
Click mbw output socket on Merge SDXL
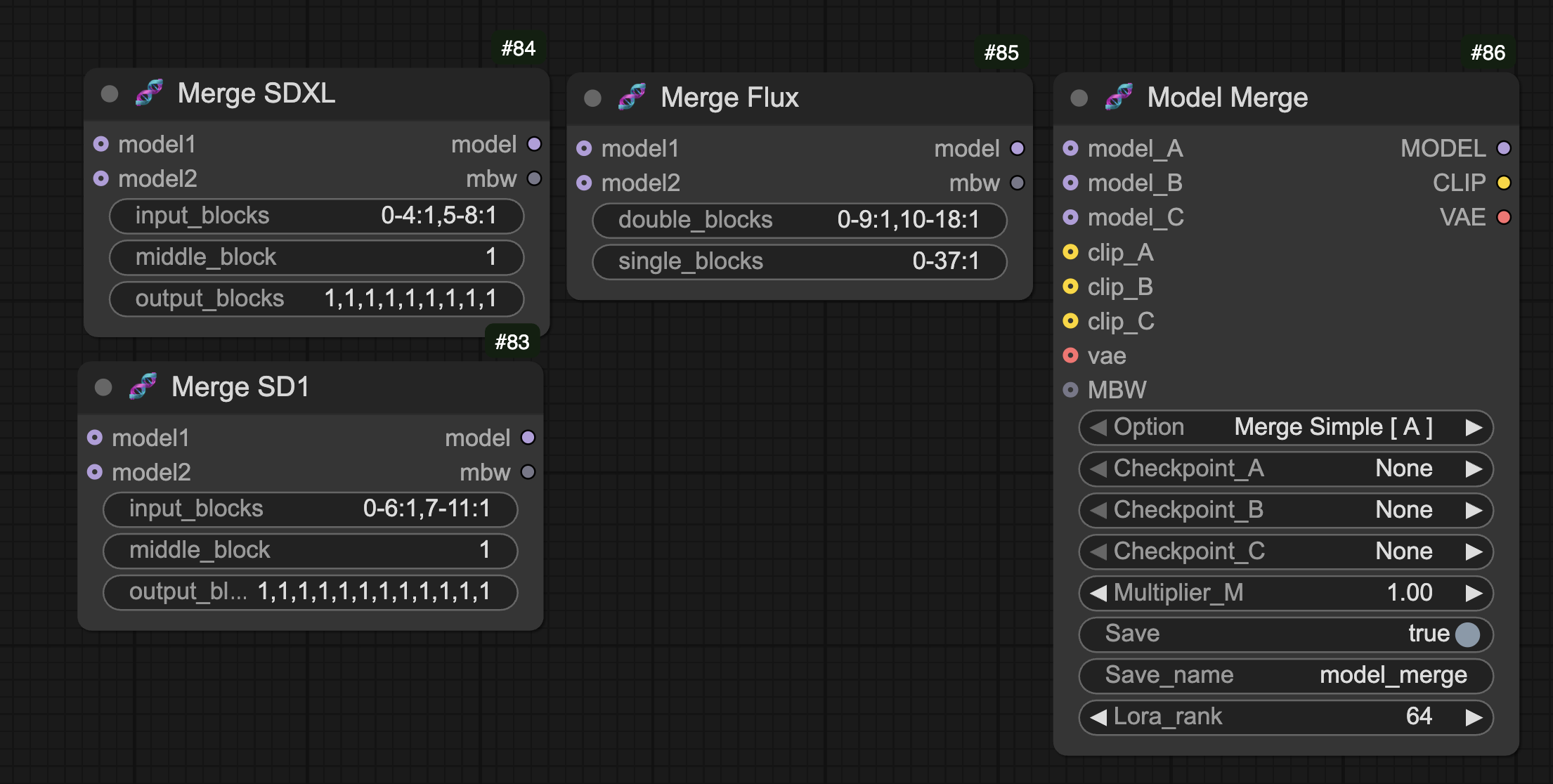pyautogui.click(x=534, y=178)
